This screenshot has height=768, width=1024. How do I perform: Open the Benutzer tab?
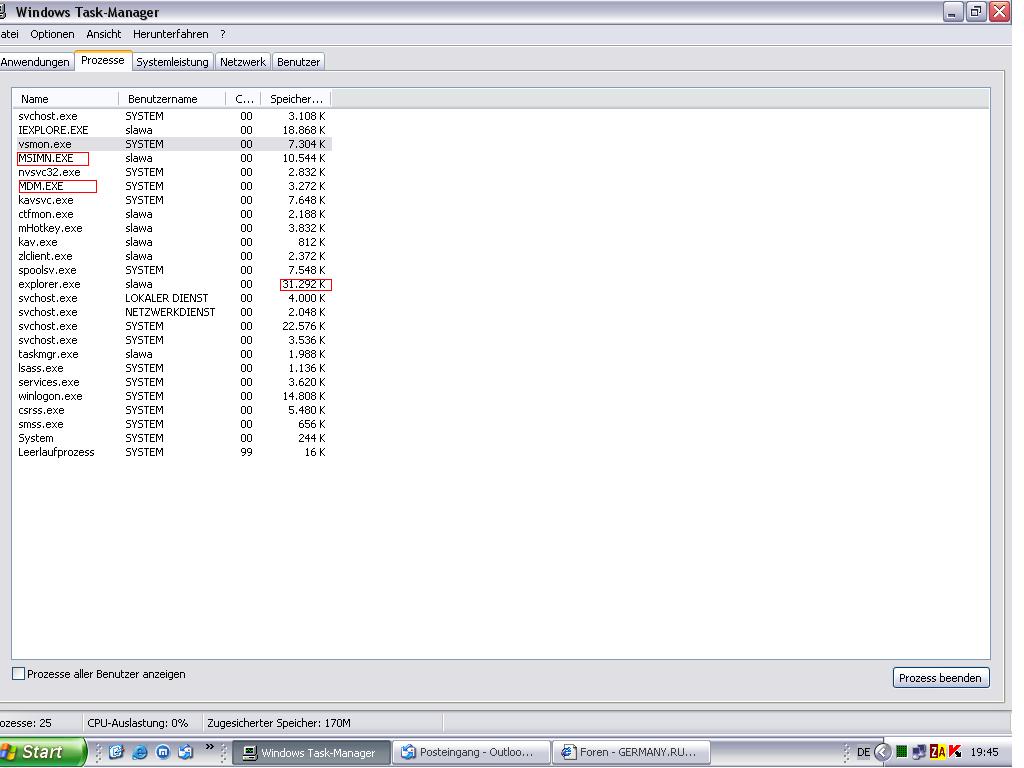[298, 62]
